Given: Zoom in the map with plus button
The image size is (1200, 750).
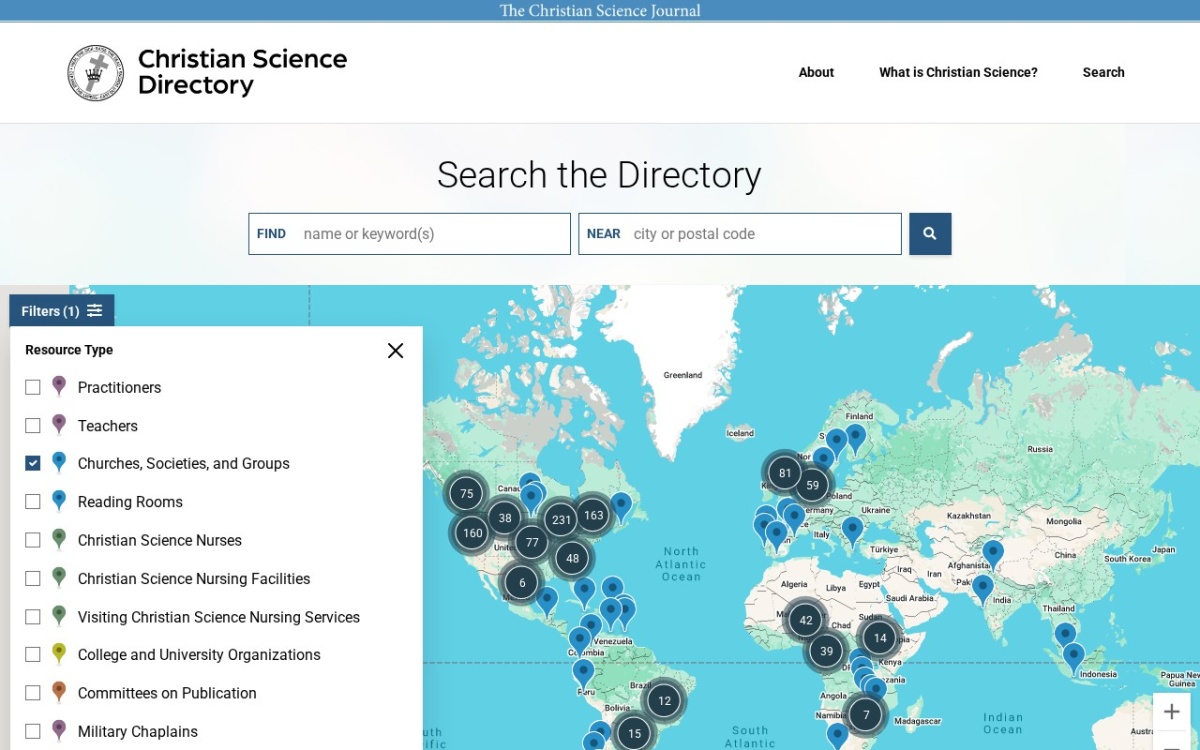Looking at the screenshot, I should [x=1172, y=713].
